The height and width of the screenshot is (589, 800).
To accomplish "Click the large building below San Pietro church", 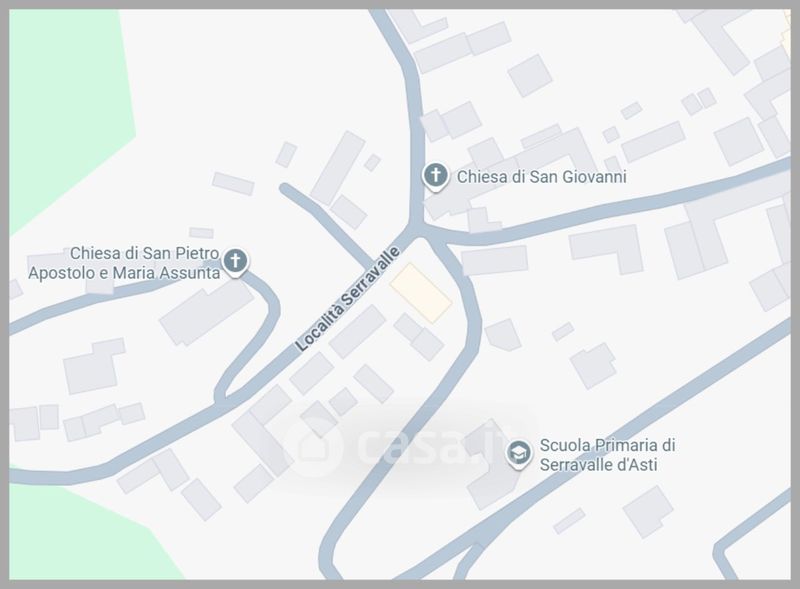I will click(x=207, y=312).
